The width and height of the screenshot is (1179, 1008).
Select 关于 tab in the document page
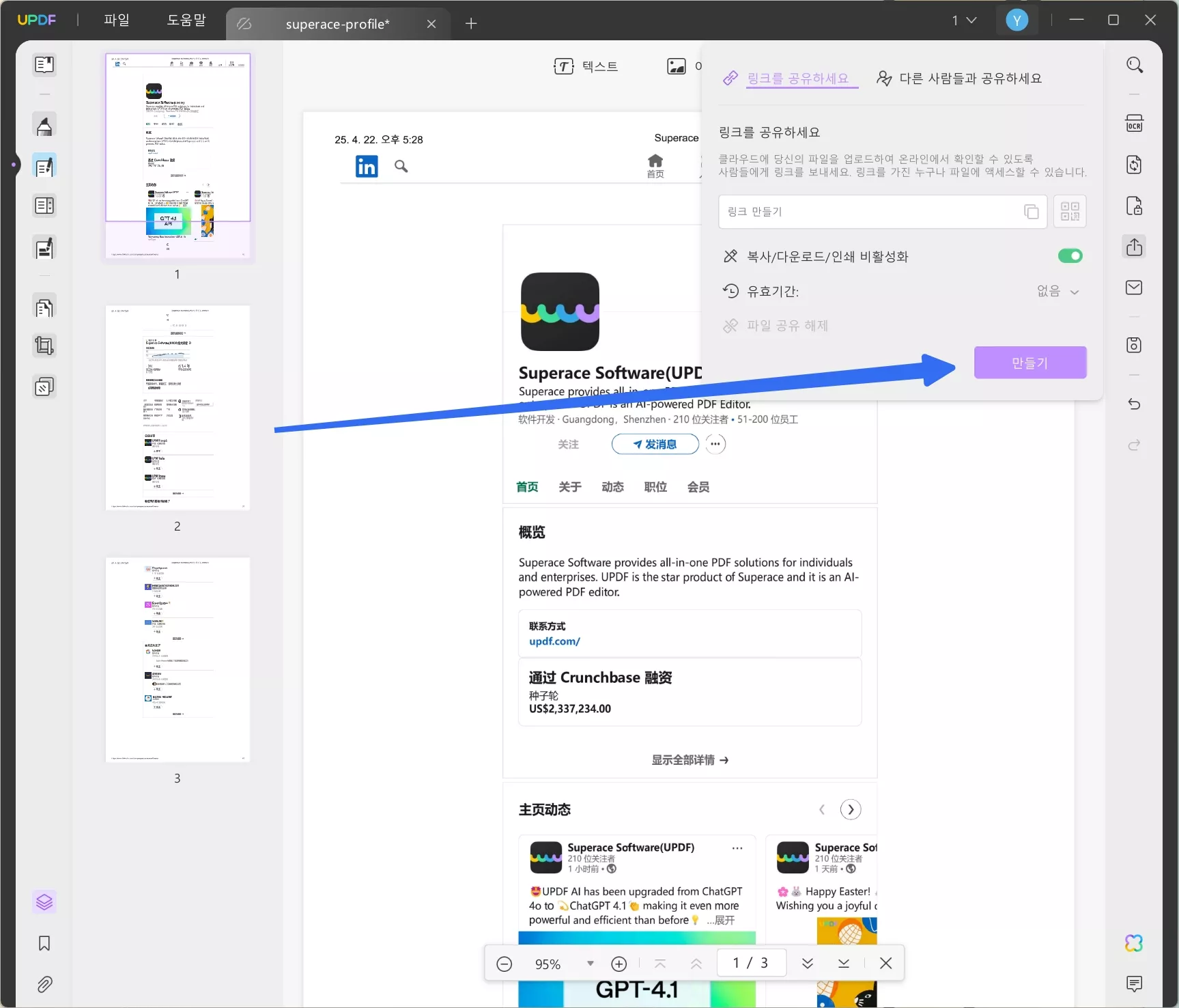[570, 487]
